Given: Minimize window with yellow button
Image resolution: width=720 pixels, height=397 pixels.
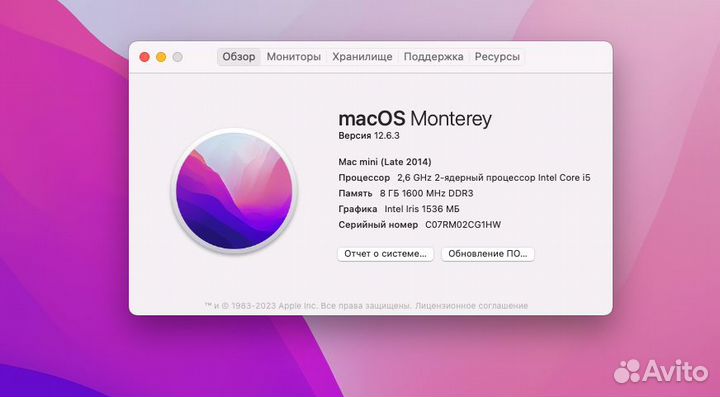Looking at the screenshot, I should pos(161,57).
